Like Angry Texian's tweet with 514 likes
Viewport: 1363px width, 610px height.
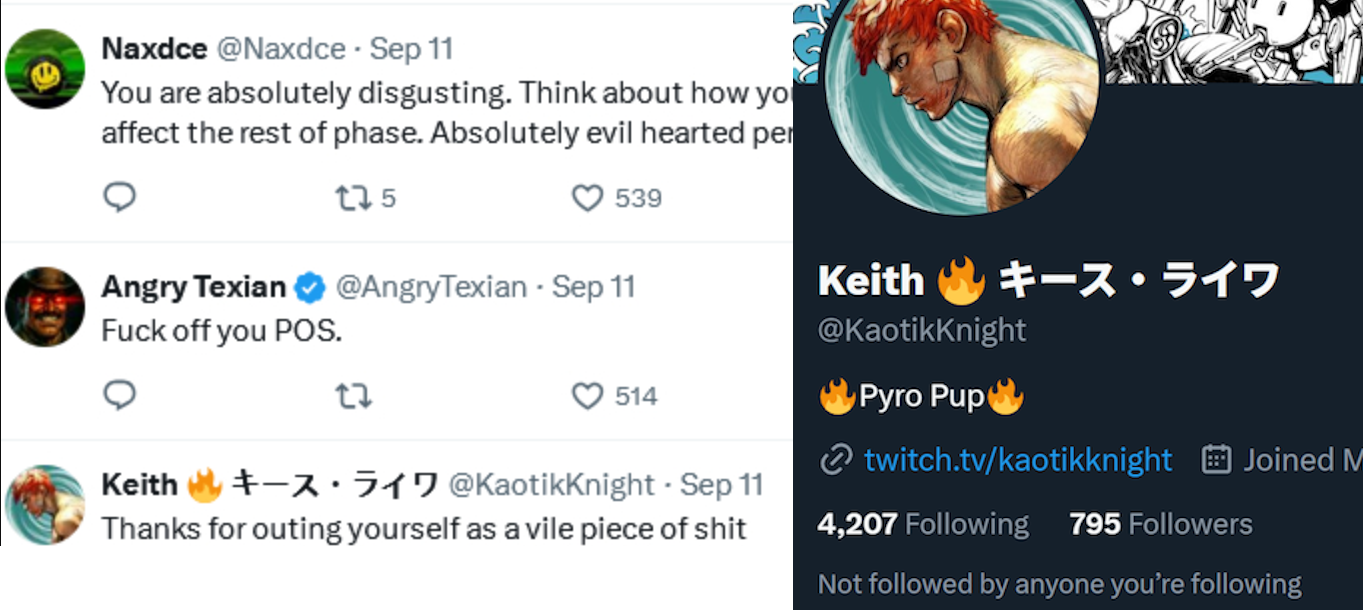pyautogui.click(x=587, y=396)
